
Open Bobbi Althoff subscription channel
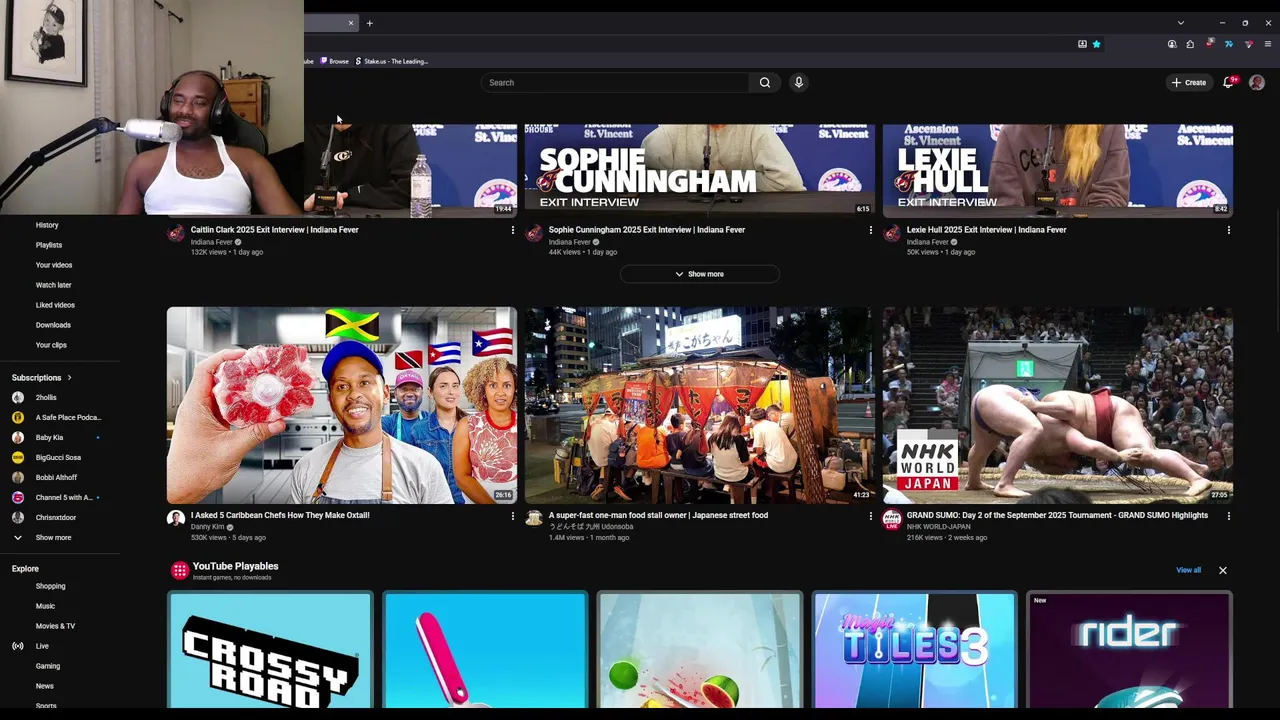pos(58,478)
